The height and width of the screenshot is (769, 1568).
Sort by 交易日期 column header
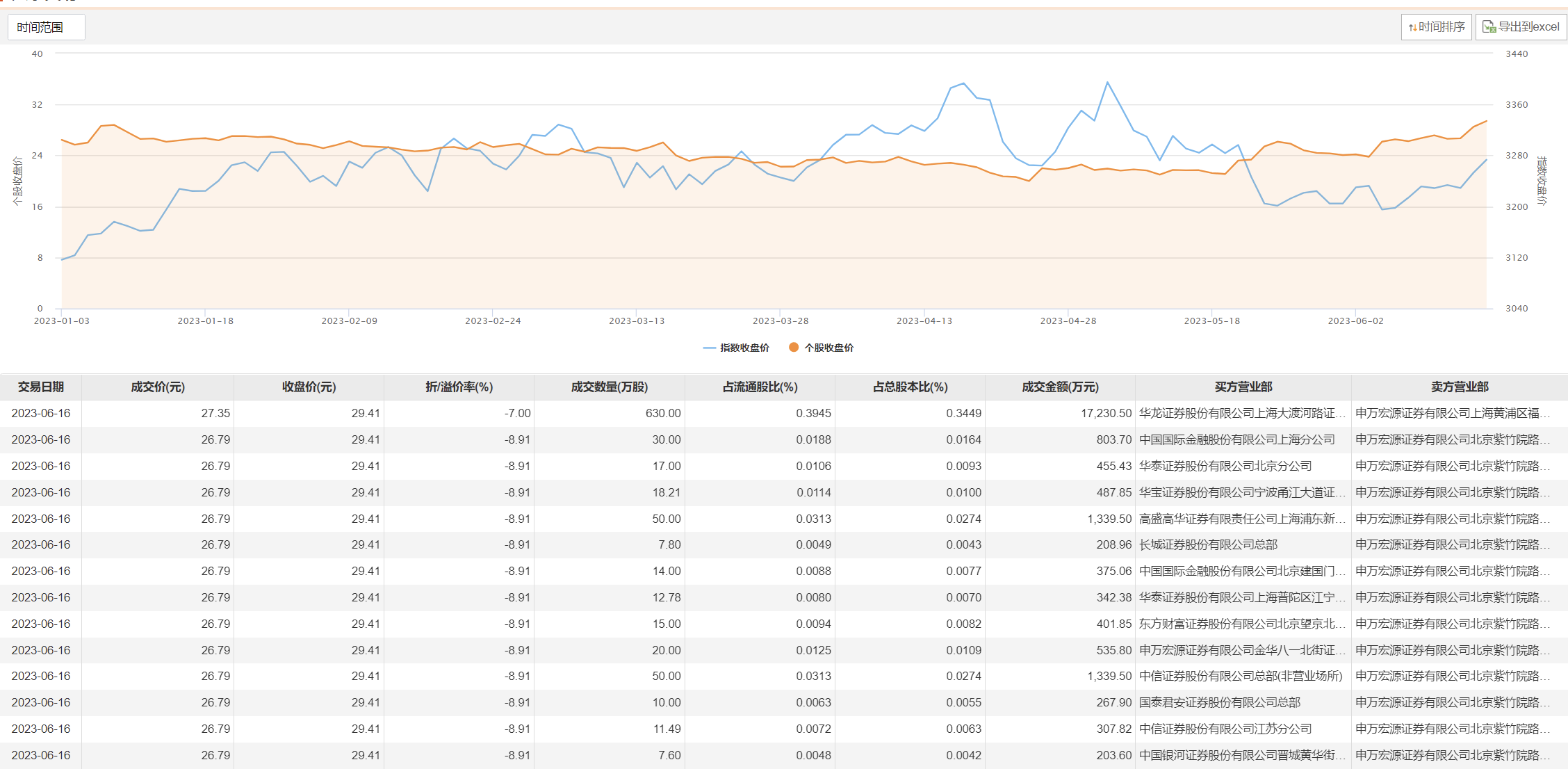40,387
